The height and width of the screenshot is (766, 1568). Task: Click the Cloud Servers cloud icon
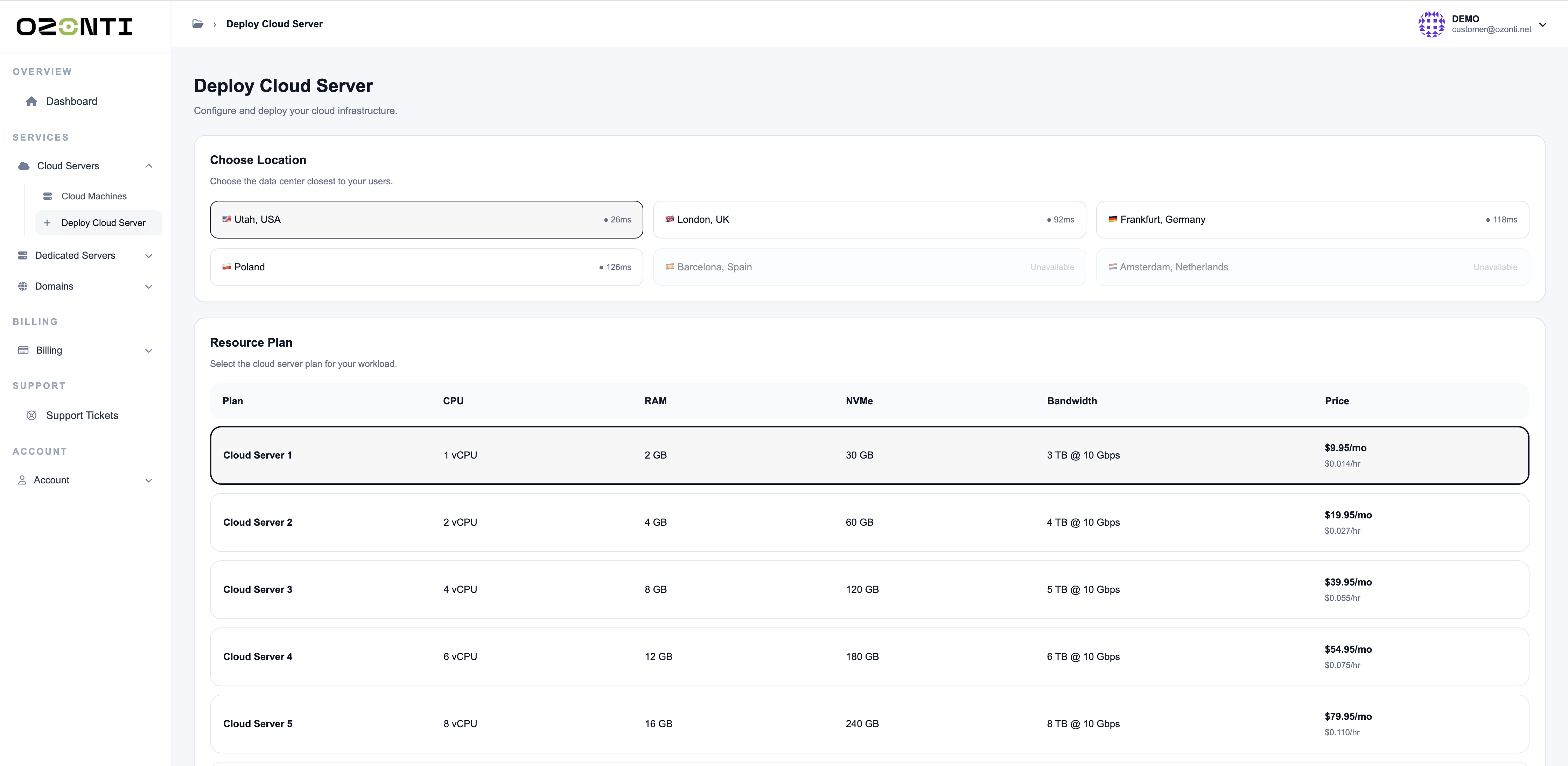tap(24, 166)
